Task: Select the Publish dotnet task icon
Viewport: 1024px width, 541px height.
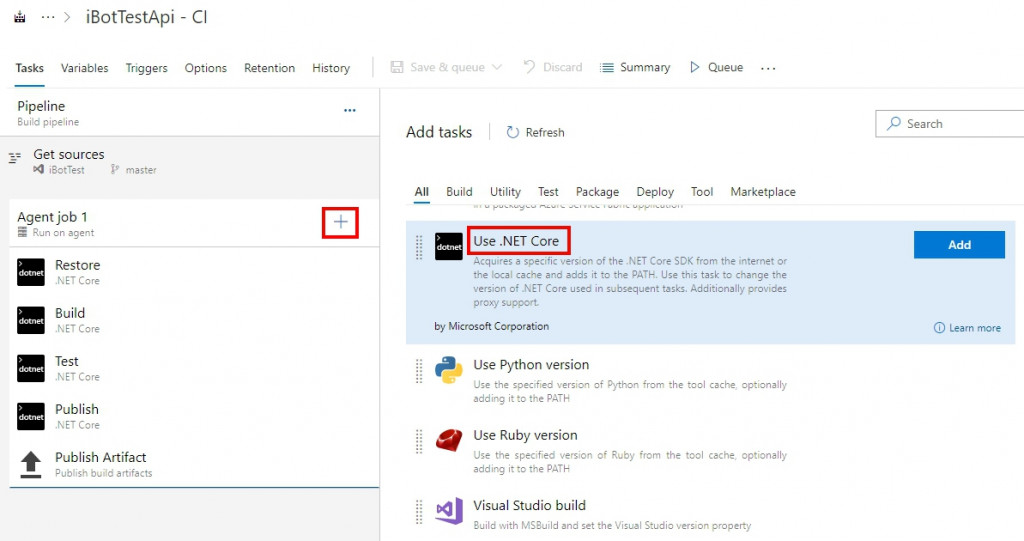Action: [31, 416]
